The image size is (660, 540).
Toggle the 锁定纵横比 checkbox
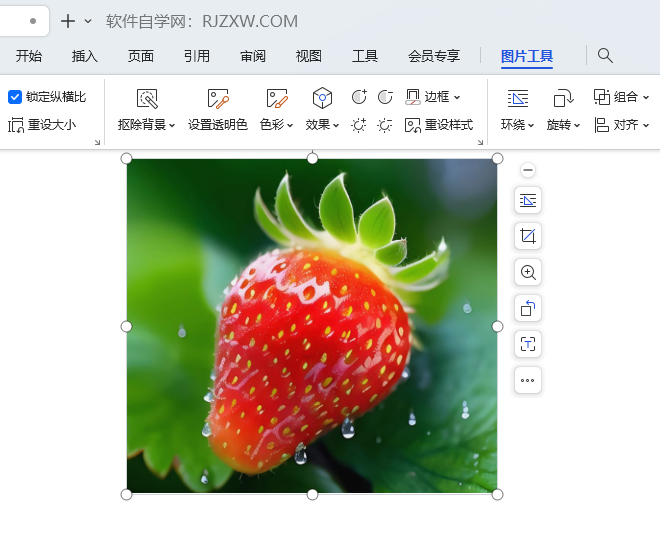tap(15, 97)
